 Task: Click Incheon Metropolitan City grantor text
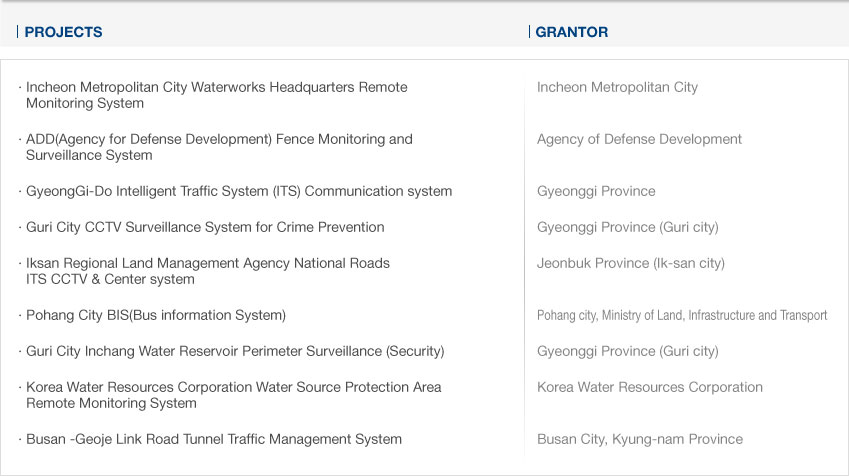[x=617, y=87]
